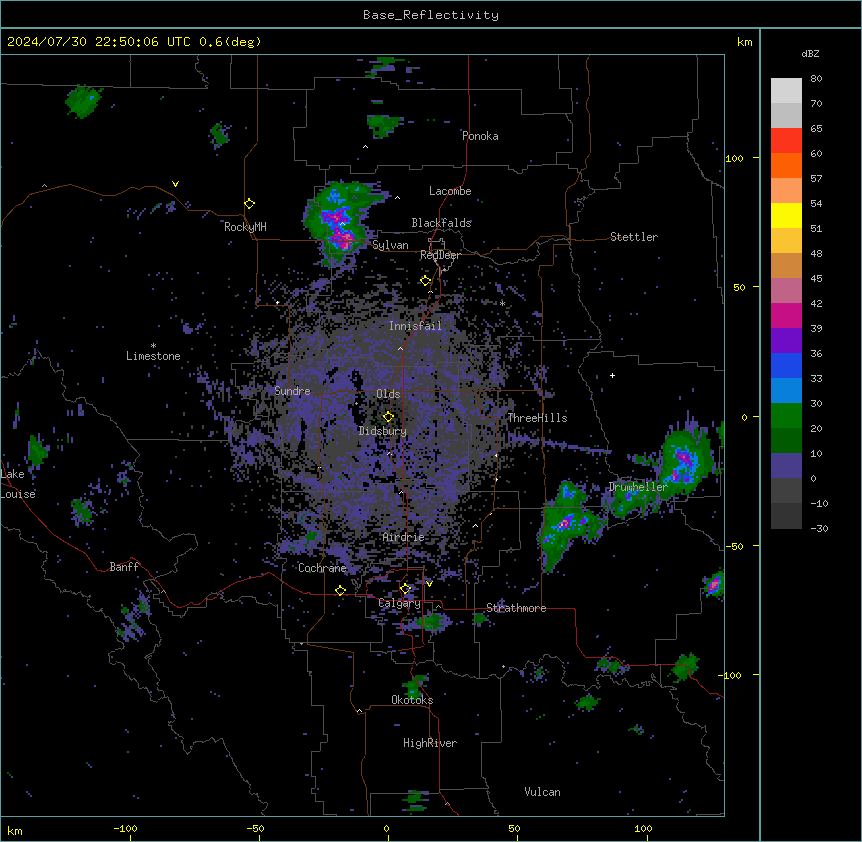This screenshot has height=842, width=862.
Task: Click the yellow v marker northeast of Calgary
Action: point(429,584)
